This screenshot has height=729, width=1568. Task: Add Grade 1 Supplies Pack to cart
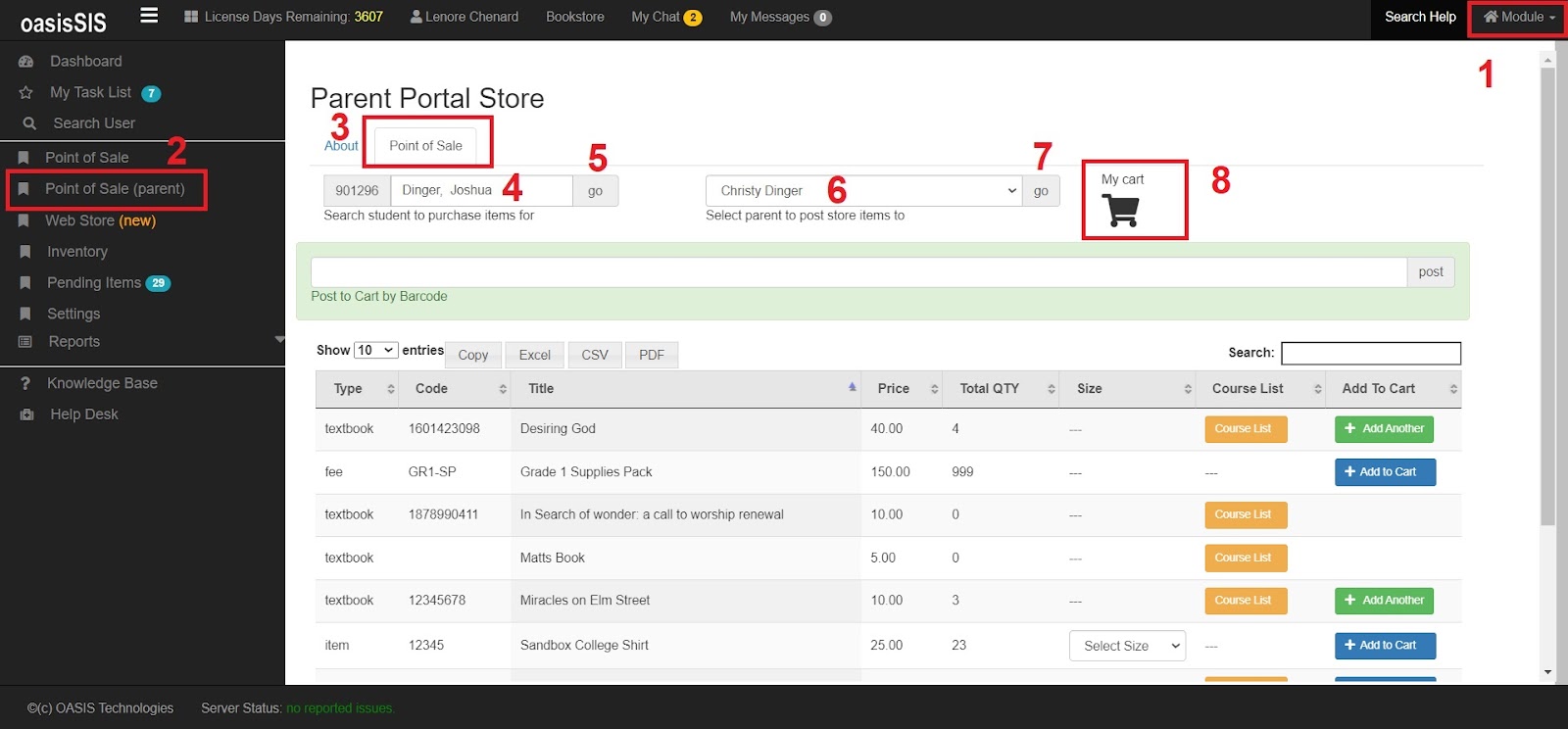(x=1385, y=472)
